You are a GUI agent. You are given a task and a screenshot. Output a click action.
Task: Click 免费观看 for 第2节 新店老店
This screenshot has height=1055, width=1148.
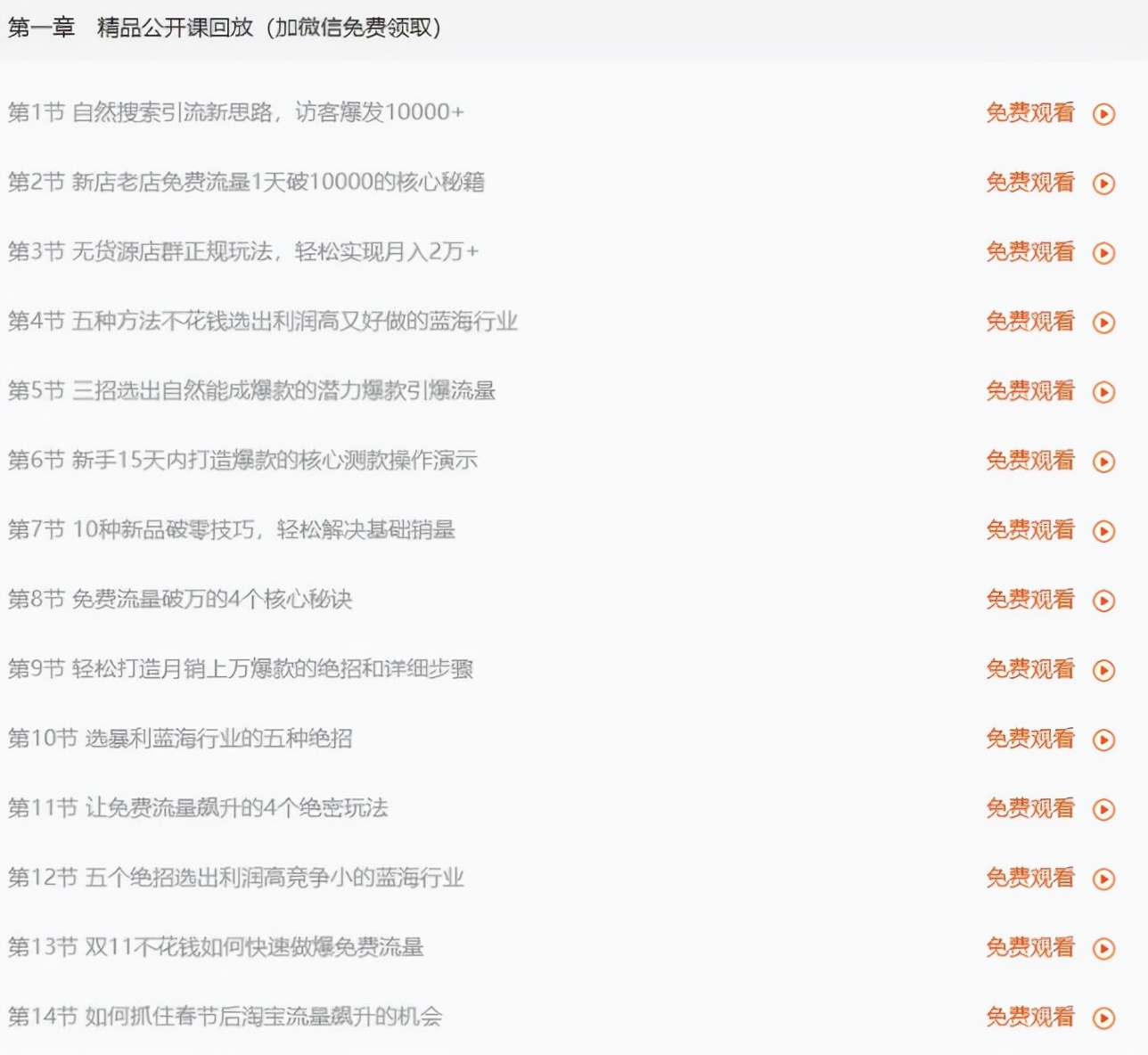[x=1029, y=182]
